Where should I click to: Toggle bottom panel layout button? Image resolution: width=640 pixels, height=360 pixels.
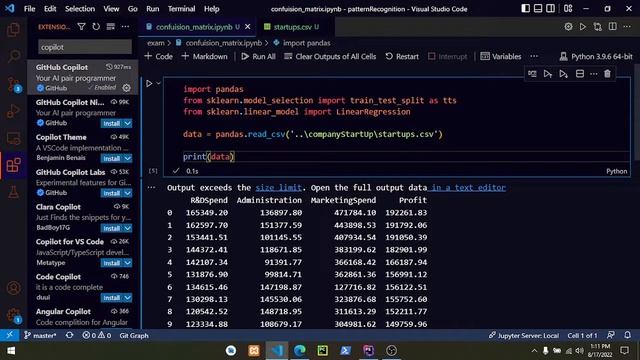coord(538,9)
